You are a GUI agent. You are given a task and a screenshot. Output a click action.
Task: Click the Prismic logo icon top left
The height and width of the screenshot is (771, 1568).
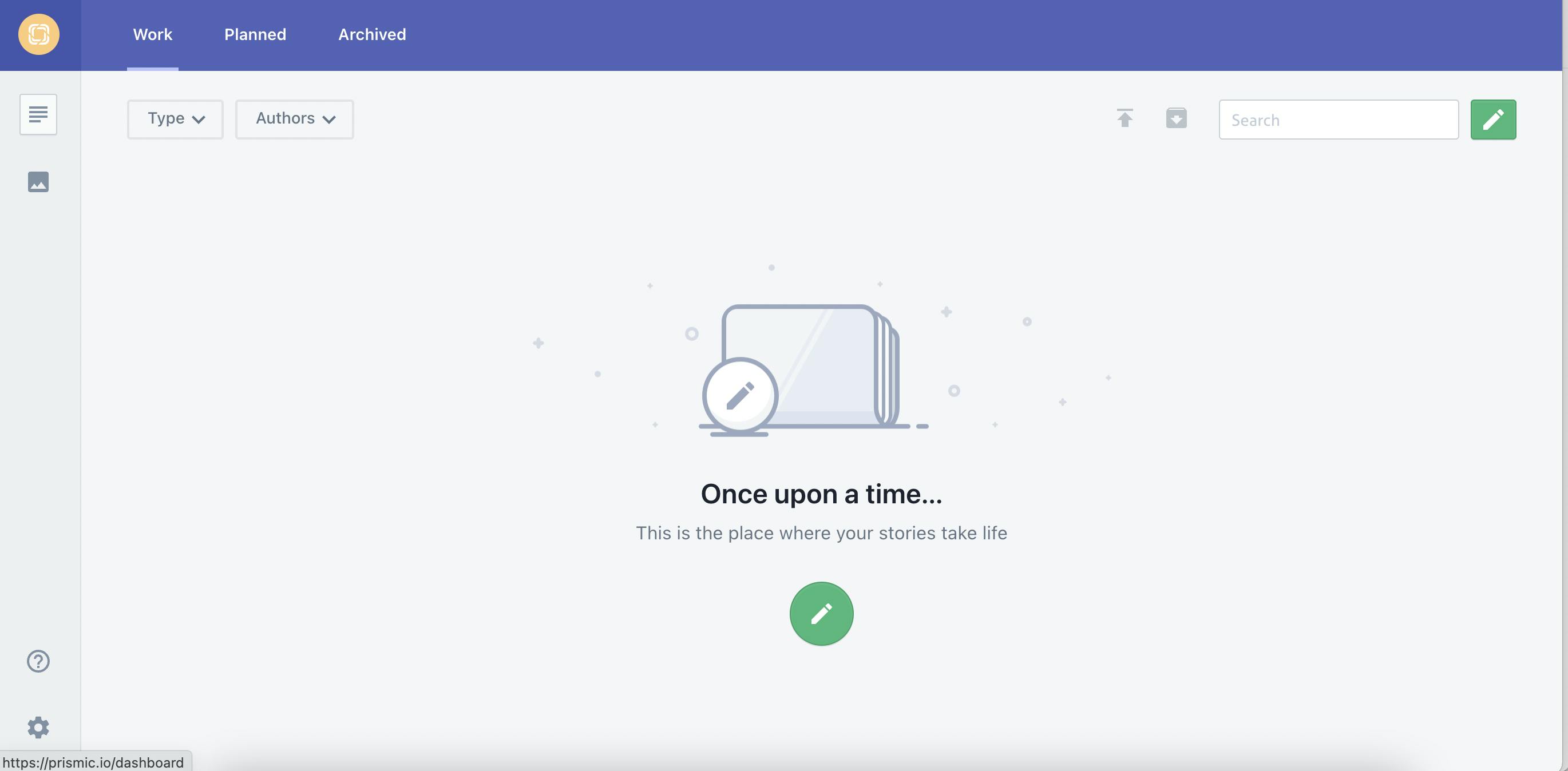coord(38,34)
